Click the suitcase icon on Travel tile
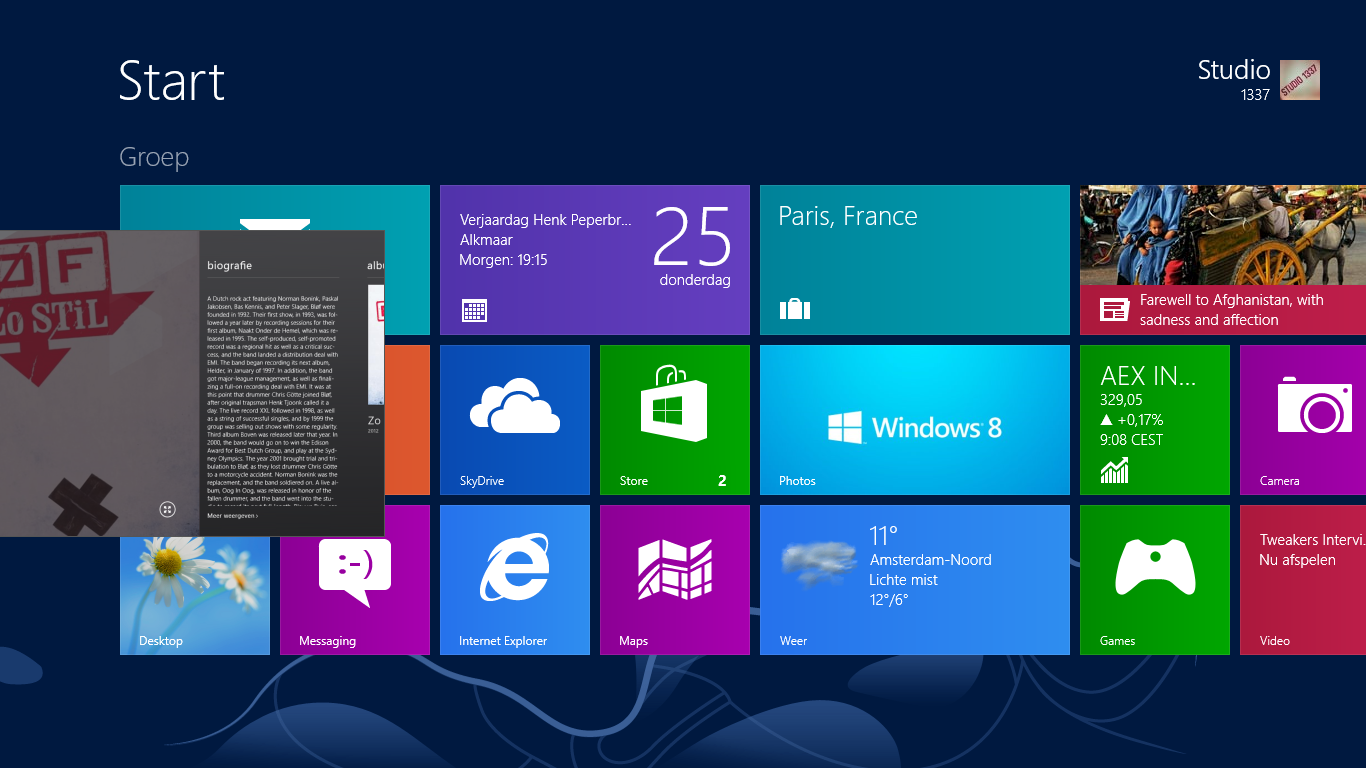This screenshot has height=768, width=1366. click(795, 309)
